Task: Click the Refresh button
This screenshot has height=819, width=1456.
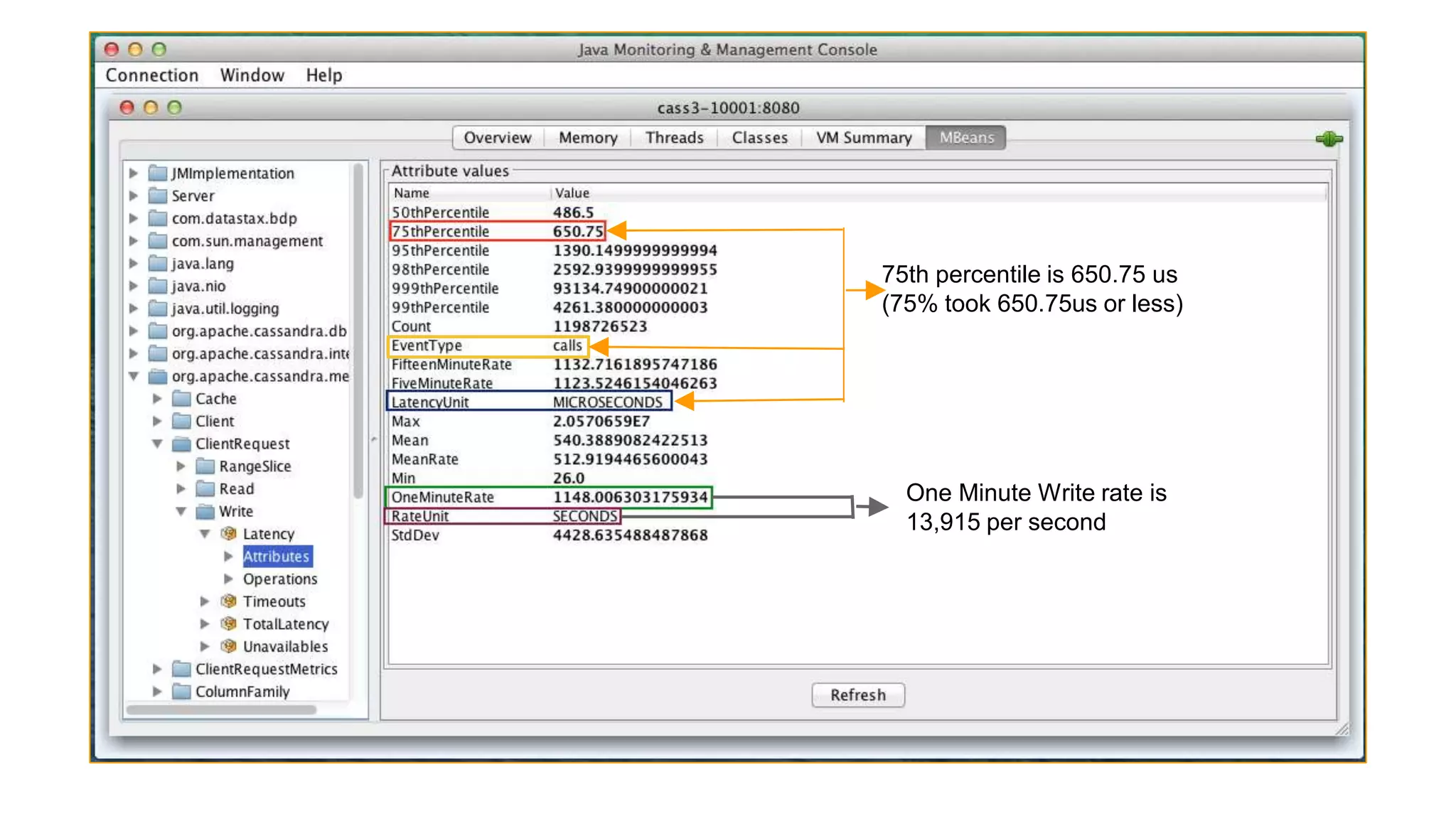Action: click(x=858, y=695)
